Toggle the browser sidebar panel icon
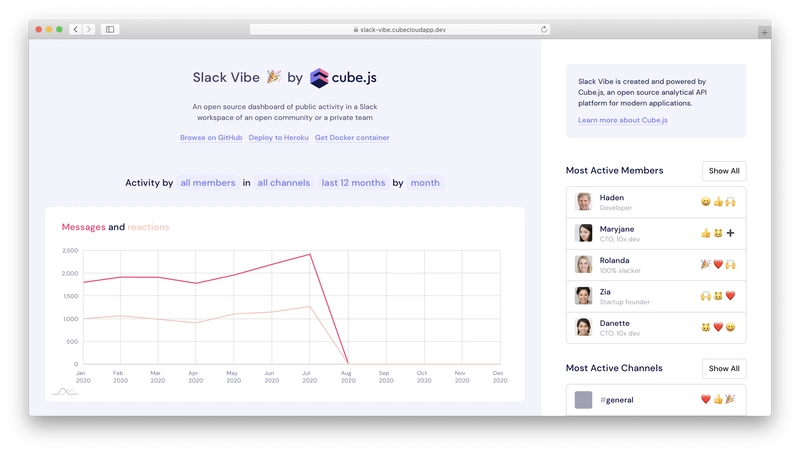 pyautogui.click(x=110, y=30)
